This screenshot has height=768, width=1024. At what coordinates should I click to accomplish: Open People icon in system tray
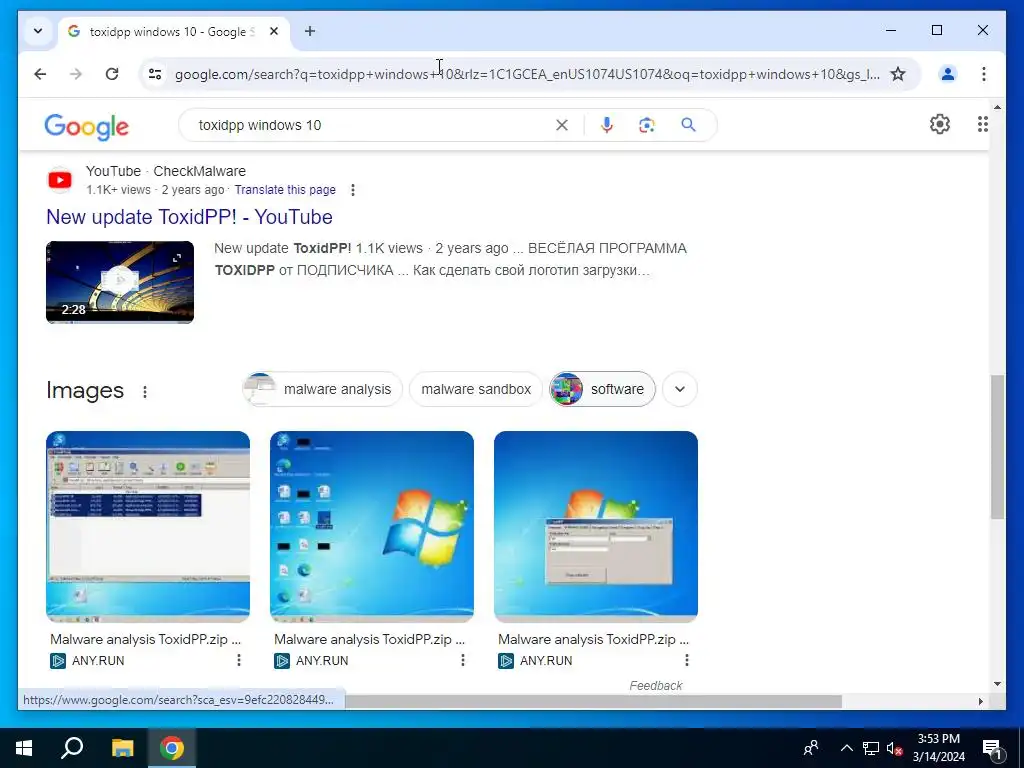pos(811,748)
